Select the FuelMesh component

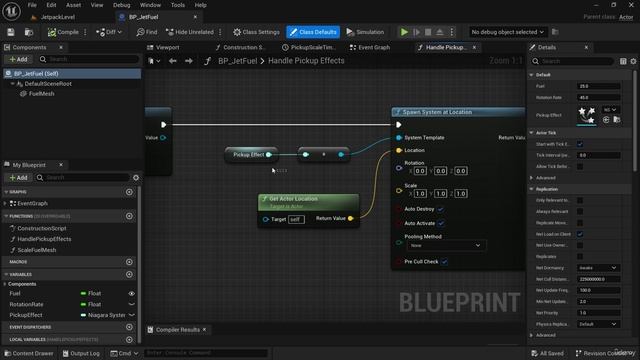point(42,93)
